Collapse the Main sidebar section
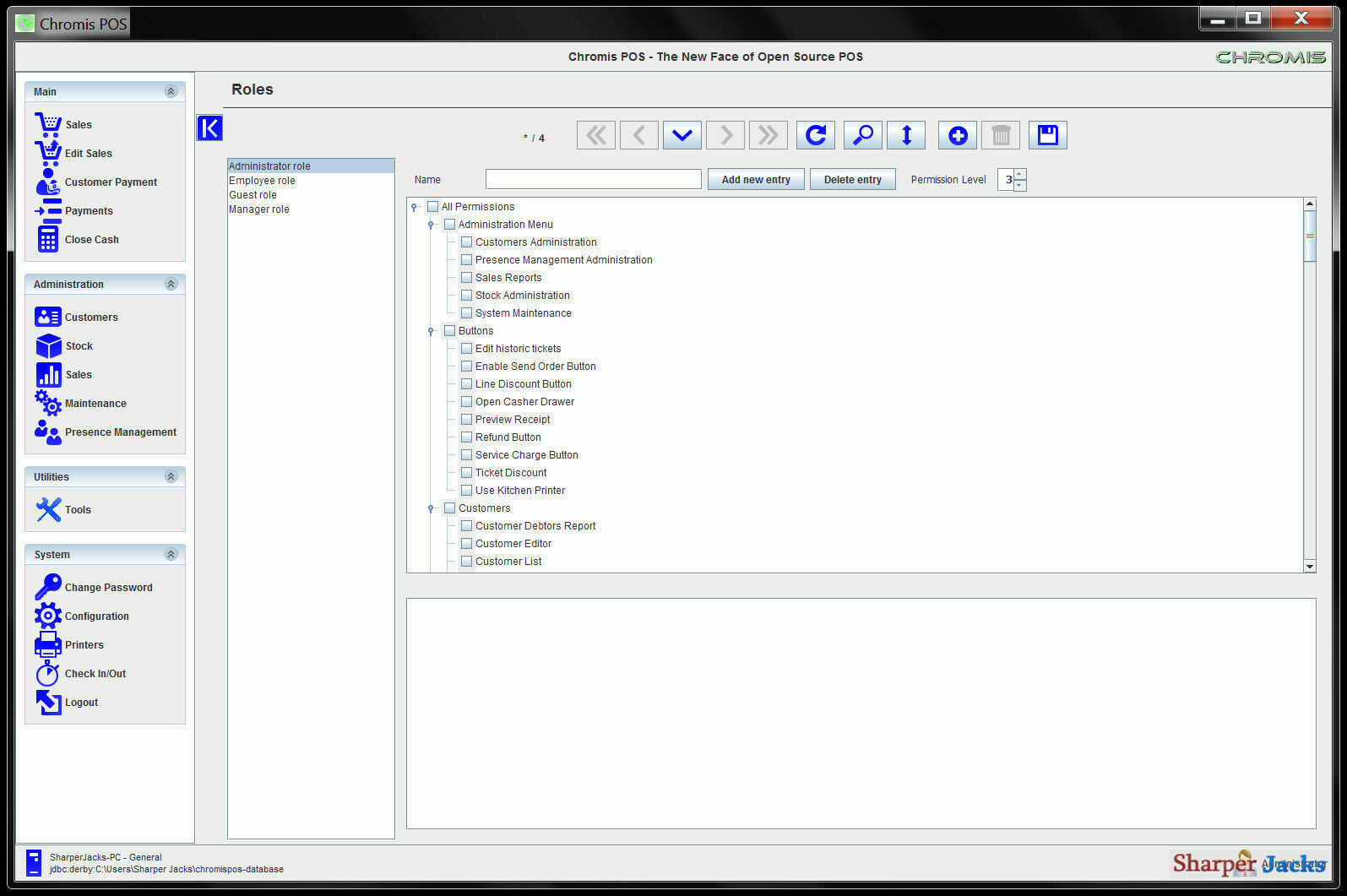Viewport: 1347px width, 896px height. 171,91
